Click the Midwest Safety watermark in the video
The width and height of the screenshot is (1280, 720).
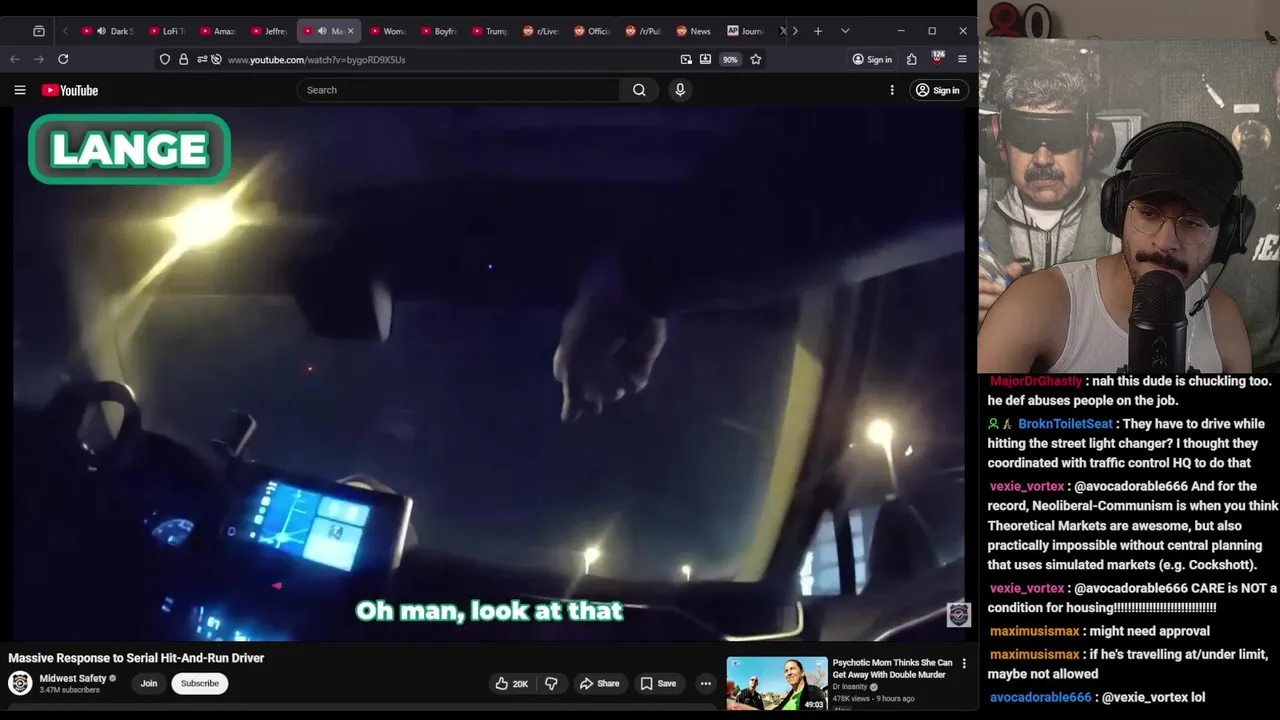pyautogui.click(x=958, y=614)
